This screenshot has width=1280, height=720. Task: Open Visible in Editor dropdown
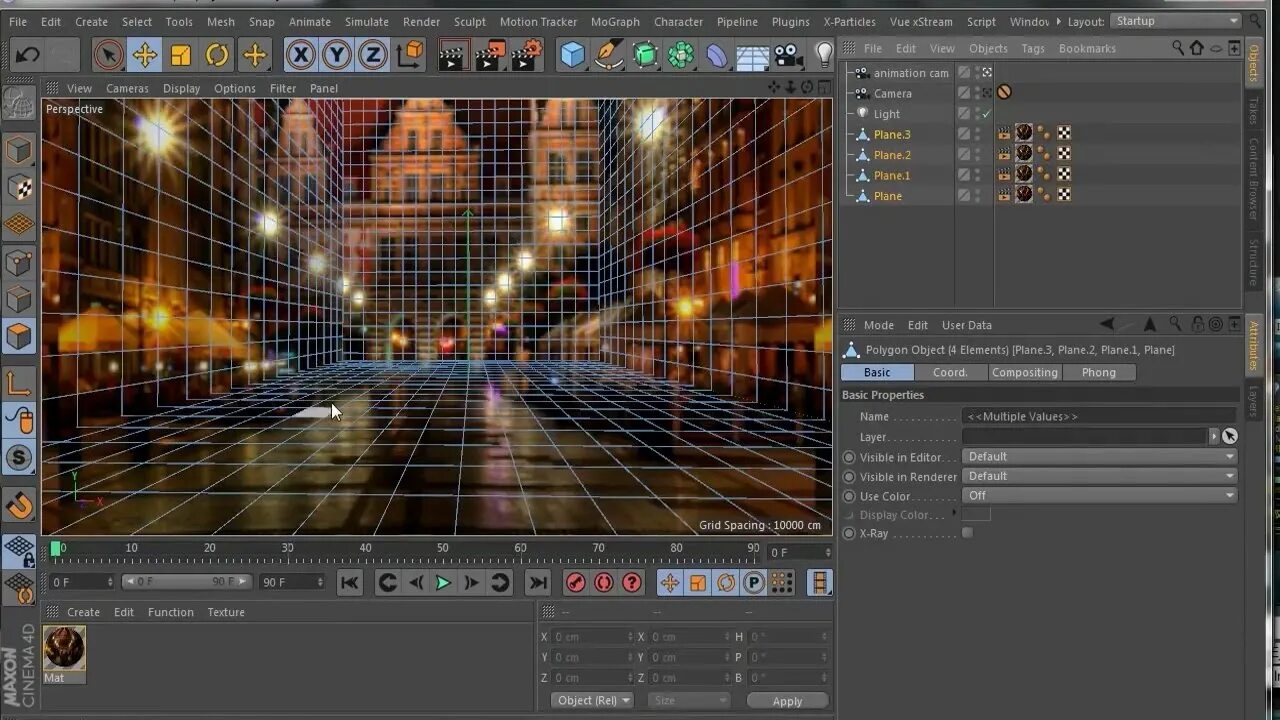click(x=1099, y=457)
